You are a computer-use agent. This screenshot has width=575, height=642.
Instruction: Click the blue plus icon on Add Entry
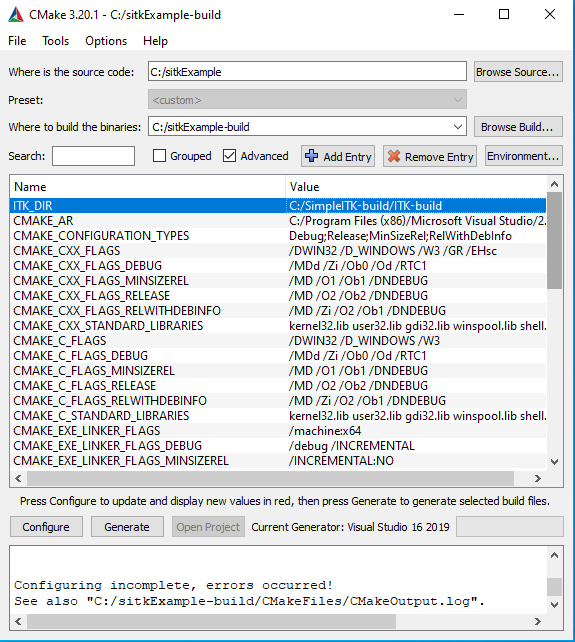tap(311, 156)
